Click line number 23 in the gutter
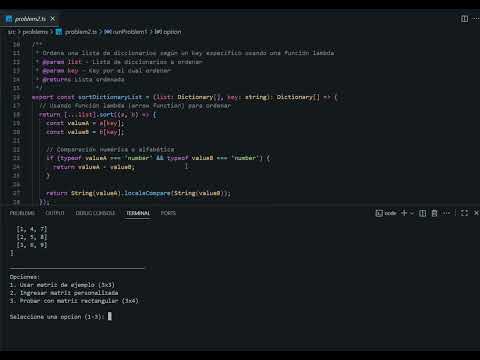This screenshot has height=360, width=480. click(16, 158)
